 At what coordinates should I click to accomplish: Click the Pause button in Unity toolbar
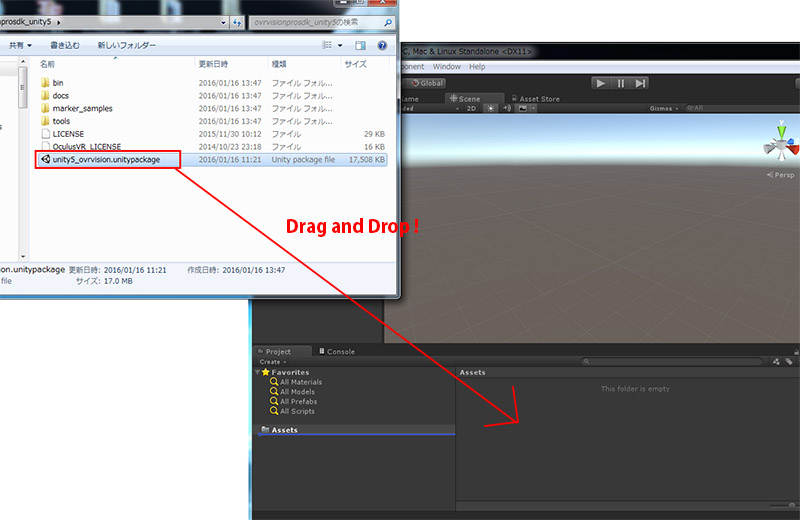point(620,83)
